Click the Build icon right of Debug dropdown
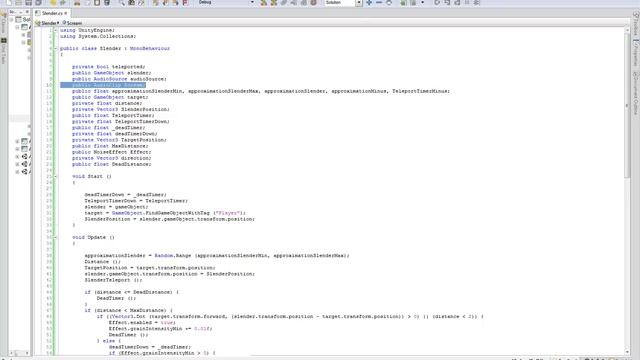The image size is (640, 360). 264,2
